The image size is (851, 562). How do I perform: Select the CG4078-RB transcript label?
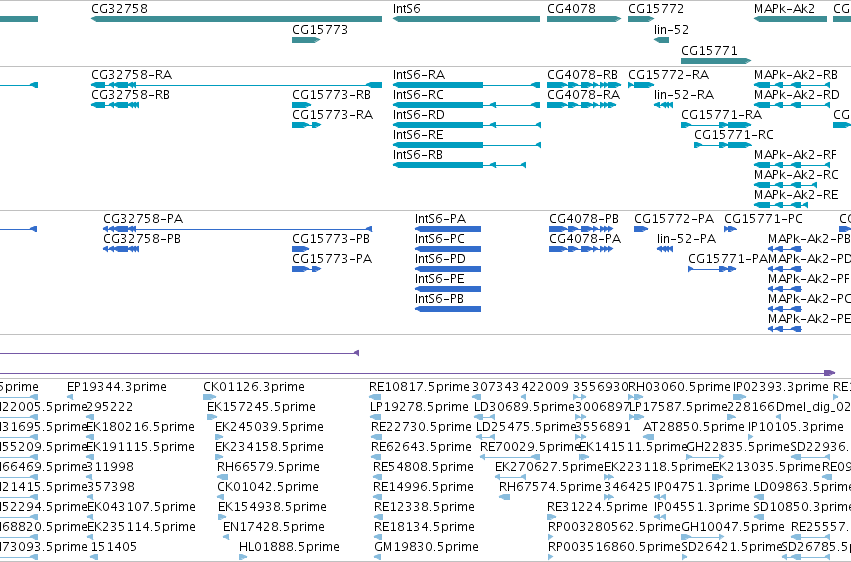[x=582, y=75]
